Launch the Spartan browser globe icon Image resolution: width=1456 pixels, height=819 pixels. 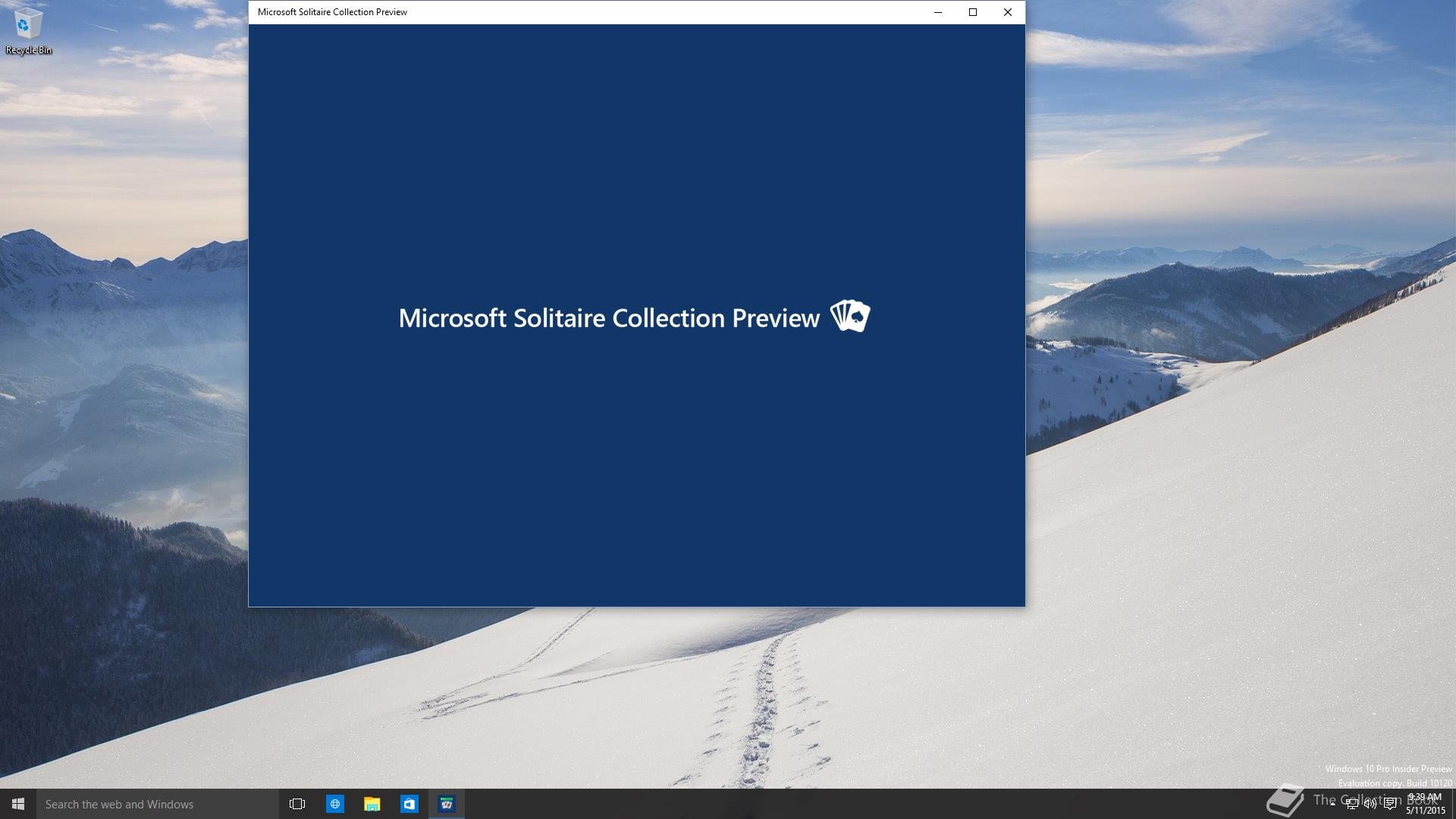coord(334,804)
